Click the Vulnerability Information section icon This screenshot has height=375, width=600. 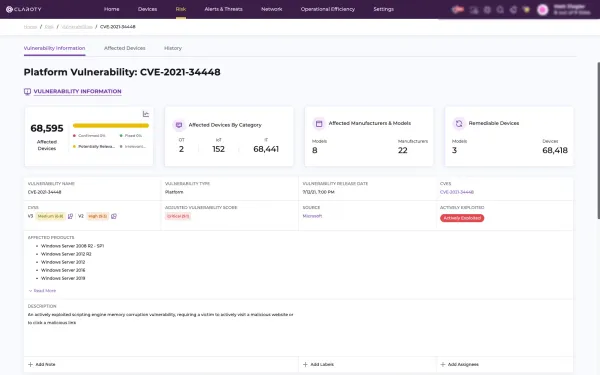pos(27,91)
